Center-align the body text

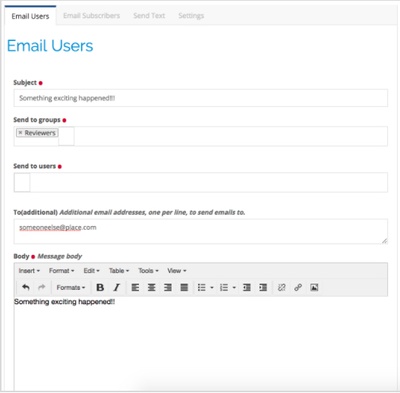pyautogui.click(x=151, y=287)
